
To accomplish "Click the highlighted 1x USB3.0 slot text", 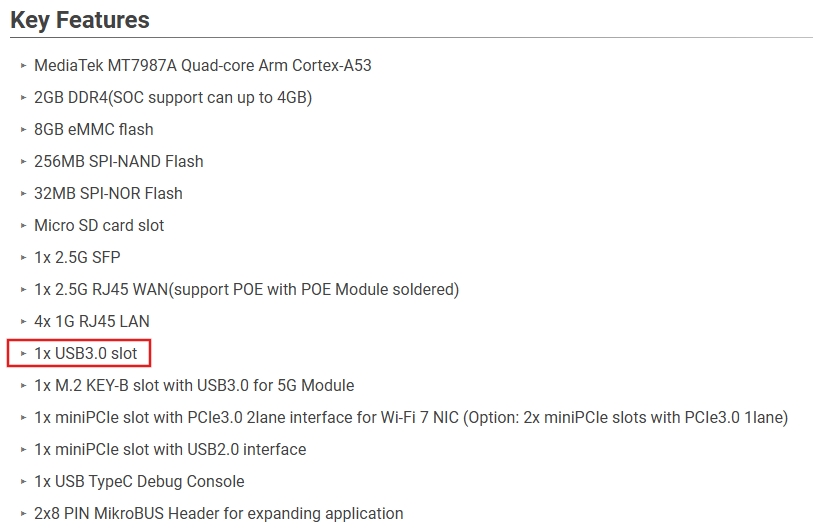I will [x=85, y=353].
